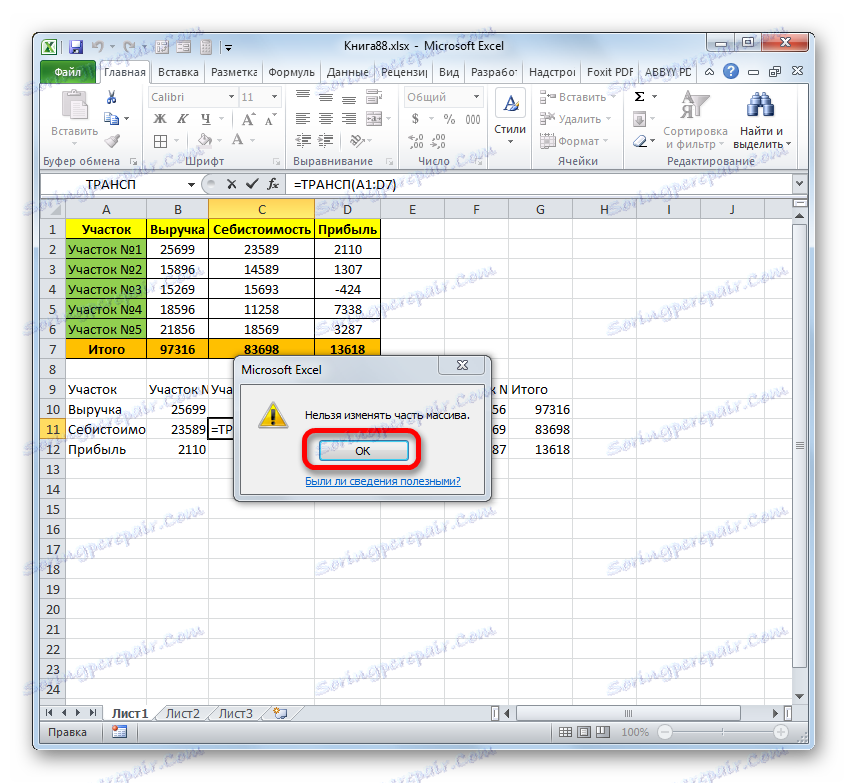Open the 'Были ли сведения полезными?' link
Screen dimensions: 848x783
383,481
